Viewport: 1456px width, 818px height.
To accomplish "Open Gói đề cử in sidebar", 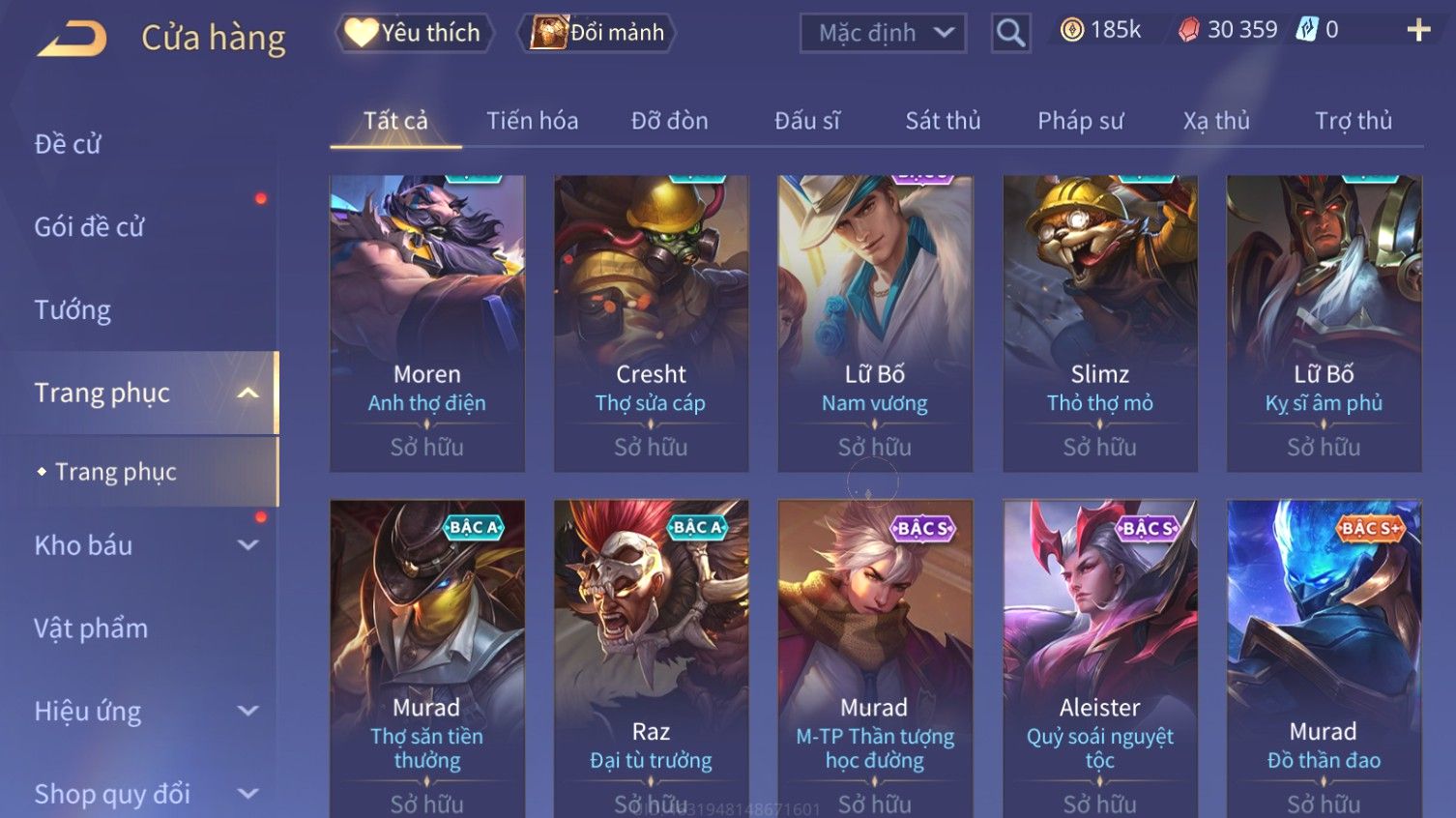I will pos(89,227).
